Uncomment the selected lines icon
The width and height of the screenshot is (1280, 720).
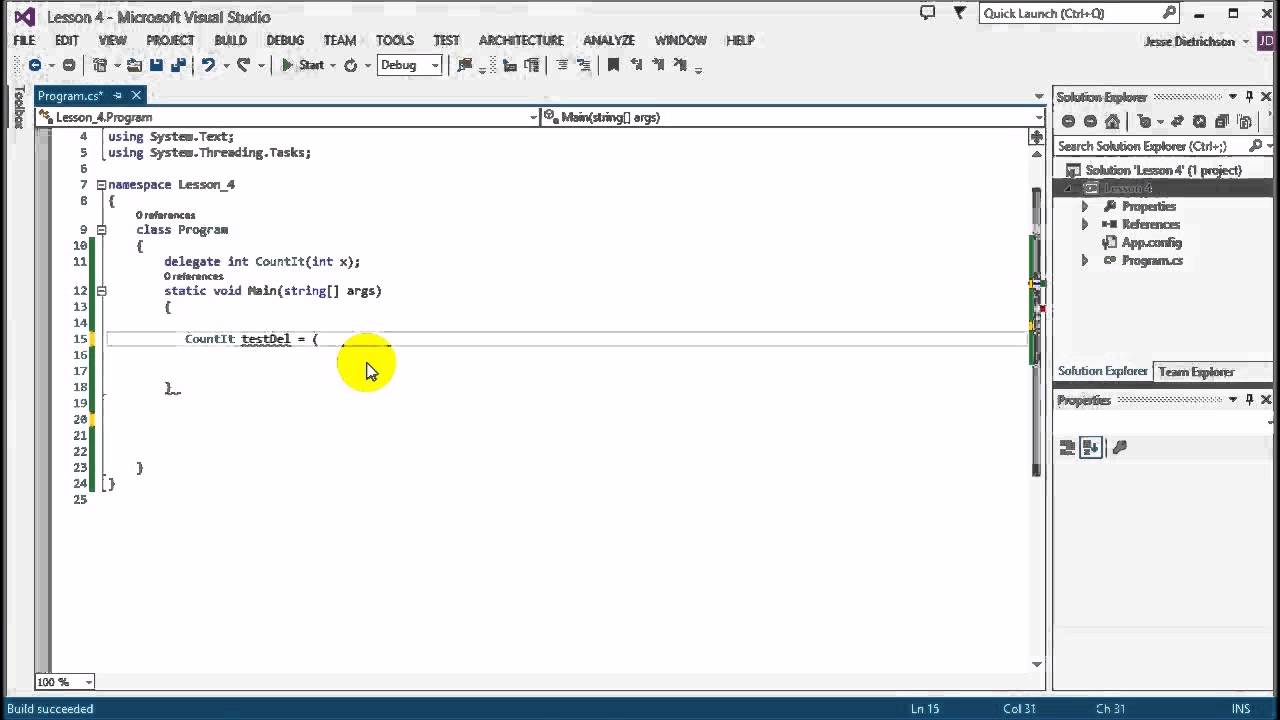click(583, 65)
